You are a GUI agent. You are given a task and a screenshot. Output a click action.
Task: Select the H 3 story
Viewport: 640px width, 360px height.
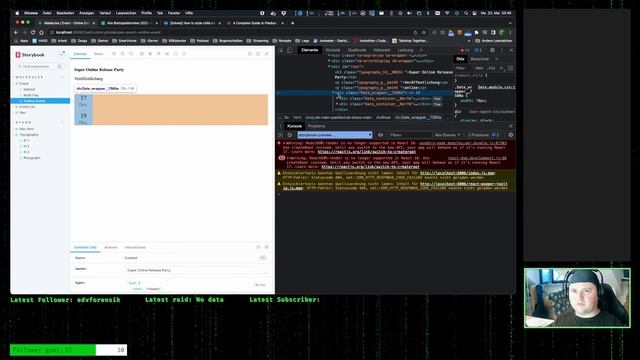click(x=26, y=152)
